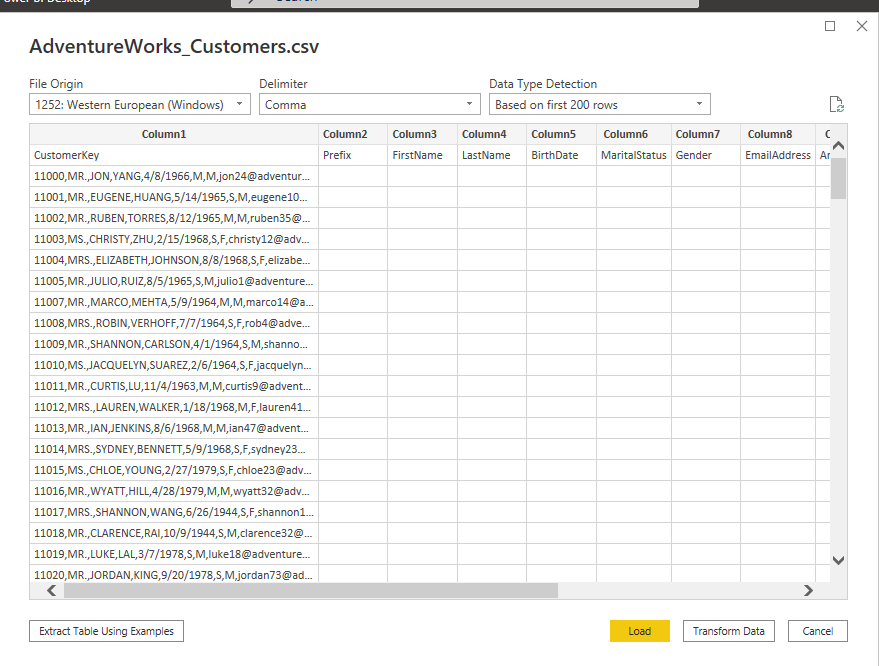Viewport: 879px width, 666px height.
Task: Click the MaritalStatus cell
Action: pos(633,155)
